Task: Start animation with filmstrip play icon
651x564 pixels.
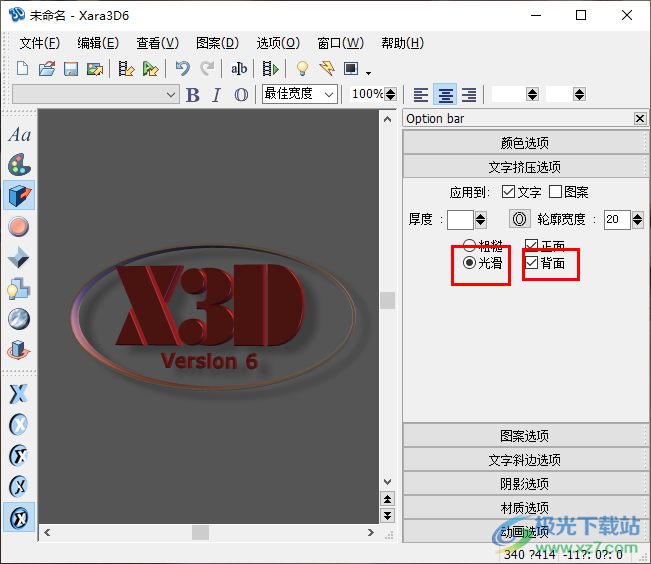Action: click(x=270, y=69)
